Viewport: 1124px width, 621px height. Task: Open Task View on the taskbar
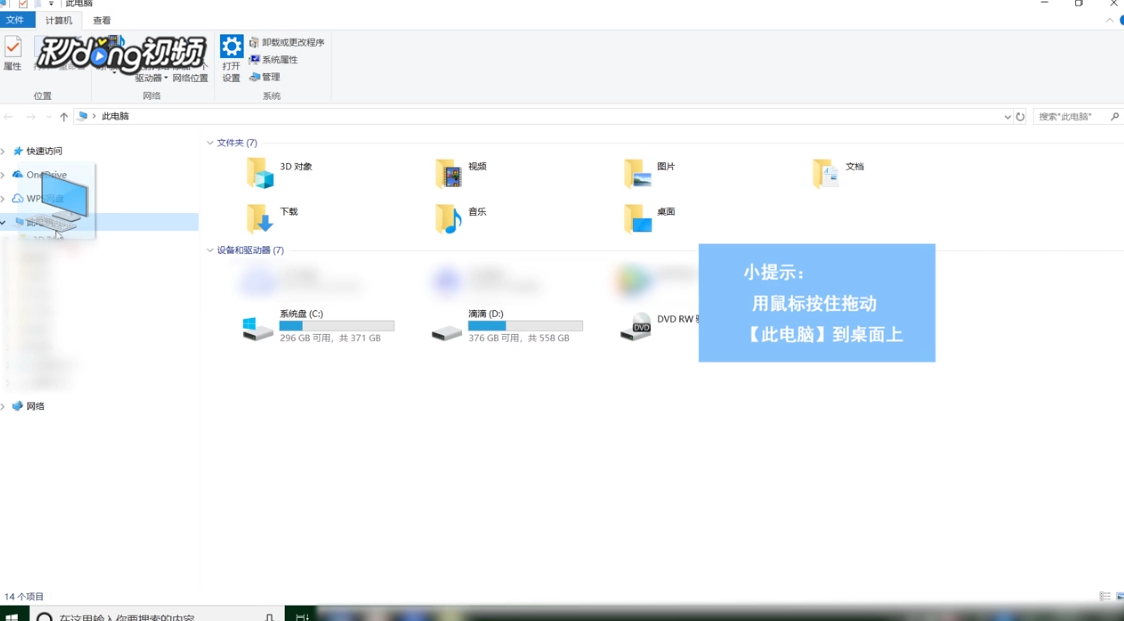click(x=302, y=616)
